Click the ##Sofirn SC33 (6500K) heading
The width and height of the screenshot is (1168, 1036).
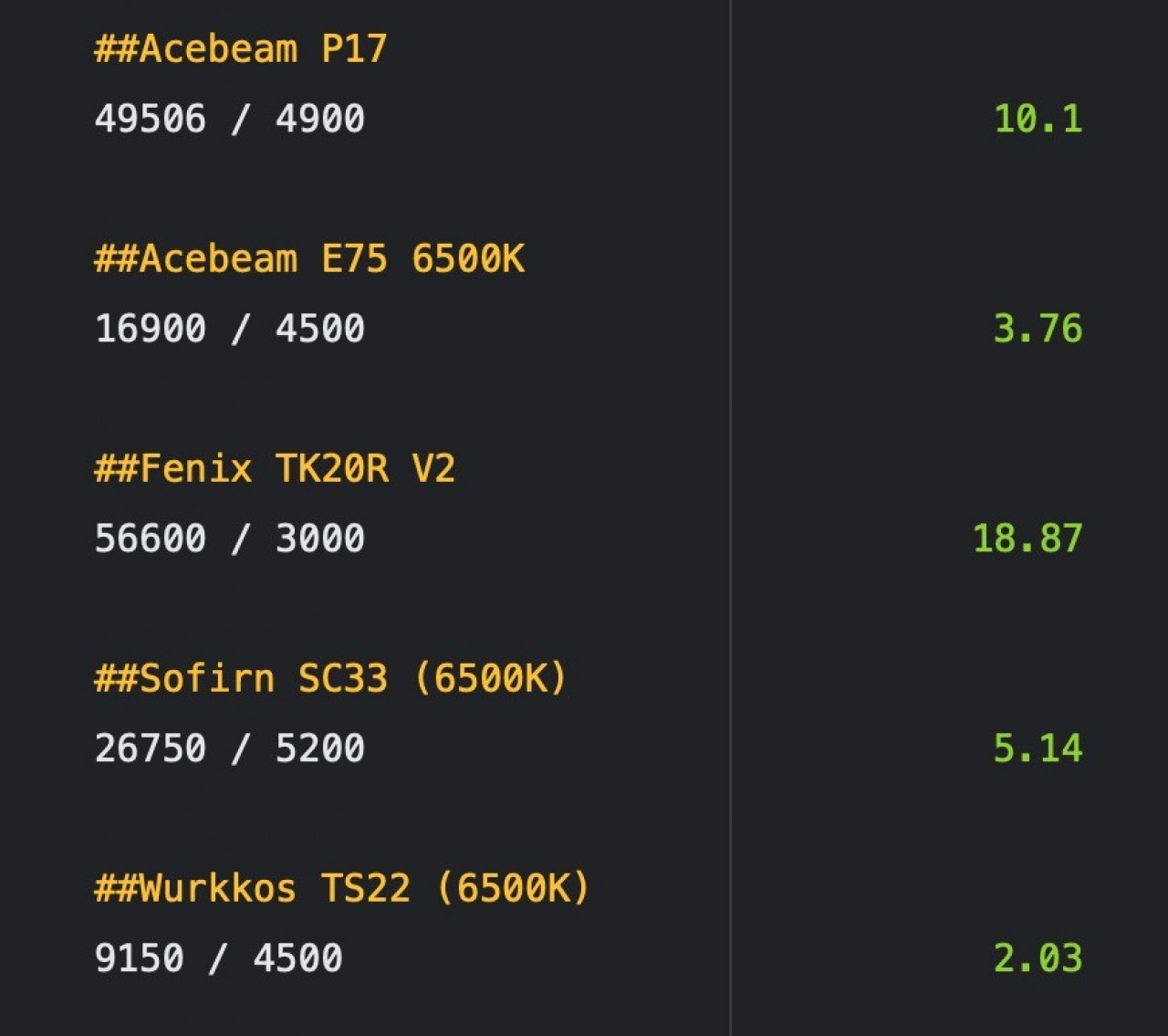[x=331, y=678]
